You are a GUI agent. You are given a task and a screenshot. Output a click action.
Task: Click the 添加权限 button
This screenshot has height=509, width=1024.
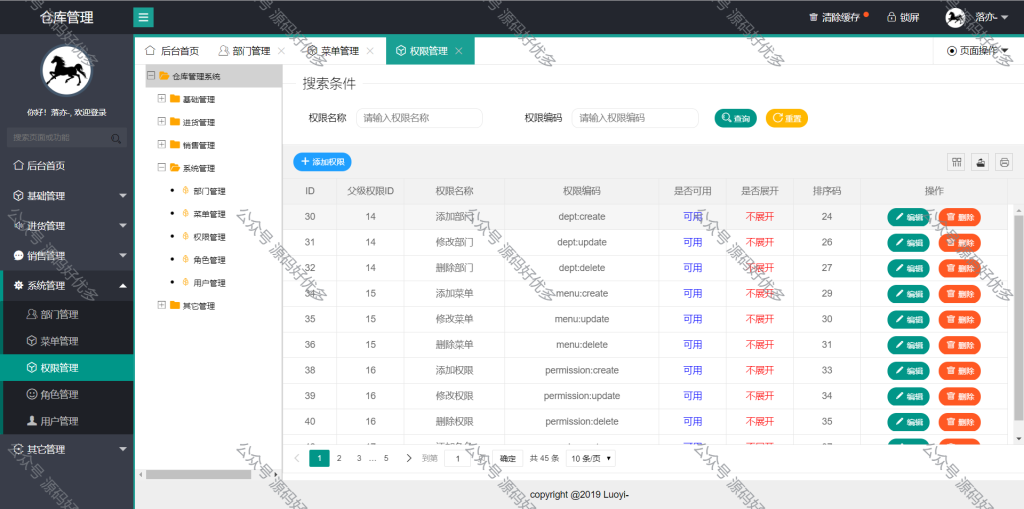[322, 161]
